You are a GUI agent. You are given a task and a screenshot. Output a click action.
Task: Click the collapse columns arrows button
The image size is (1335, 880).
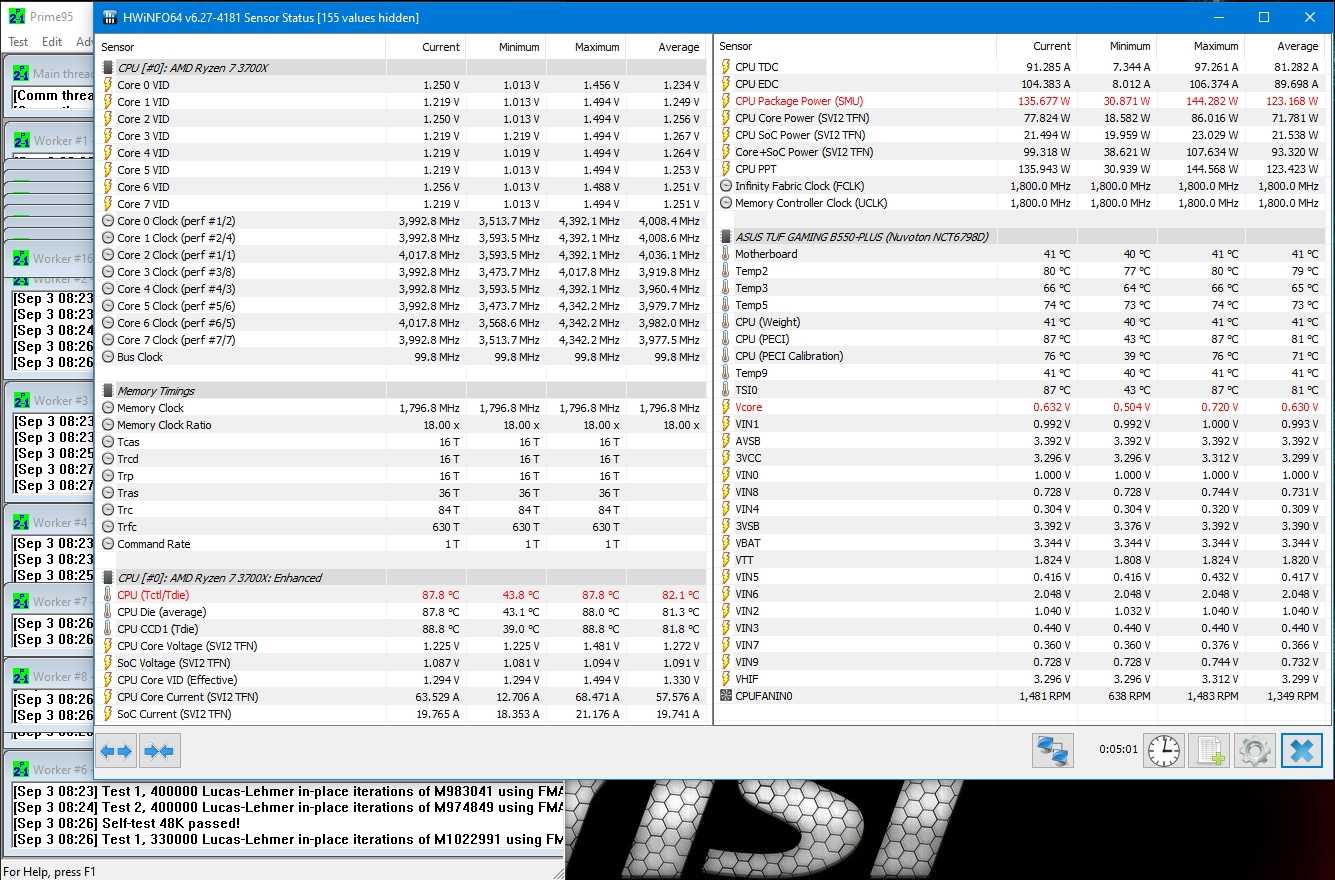point(158,751)
